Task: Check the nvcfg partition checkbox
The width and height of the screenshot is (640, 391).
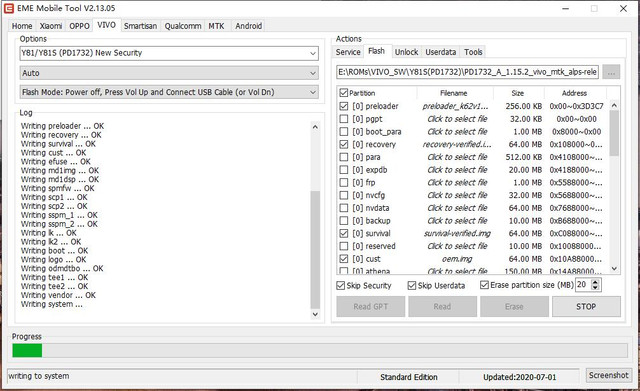Action: 344,195
